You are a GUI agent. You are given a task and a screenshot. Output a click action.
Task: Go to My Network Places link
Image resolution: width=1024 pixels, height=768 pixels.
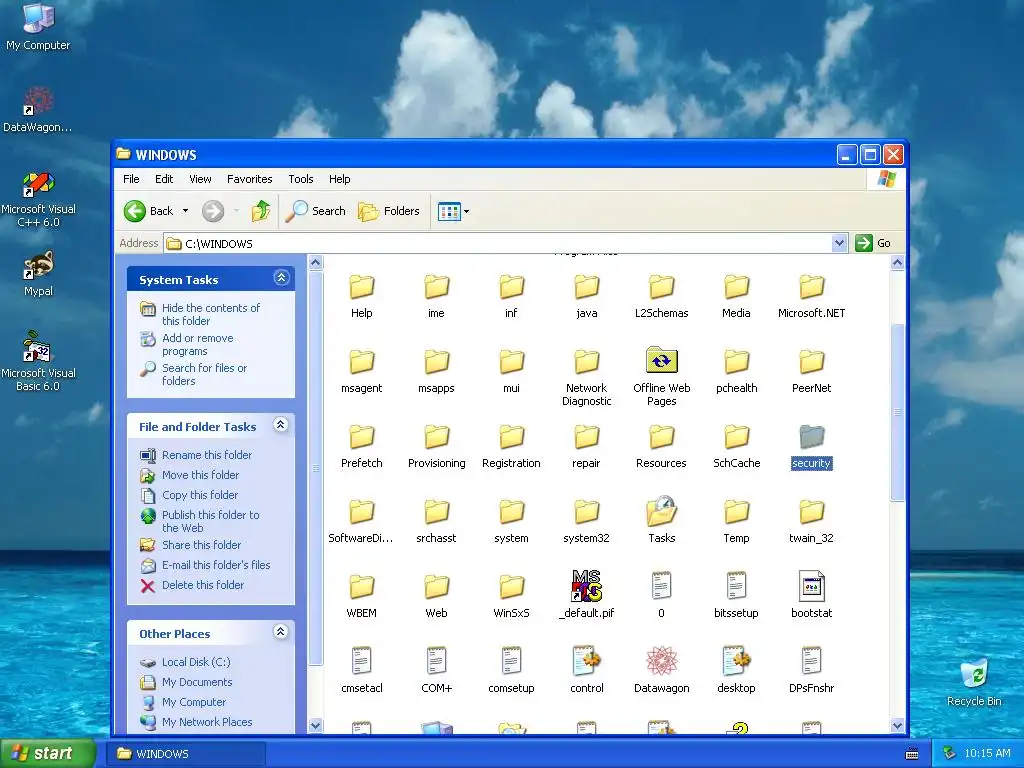(207, 722)
